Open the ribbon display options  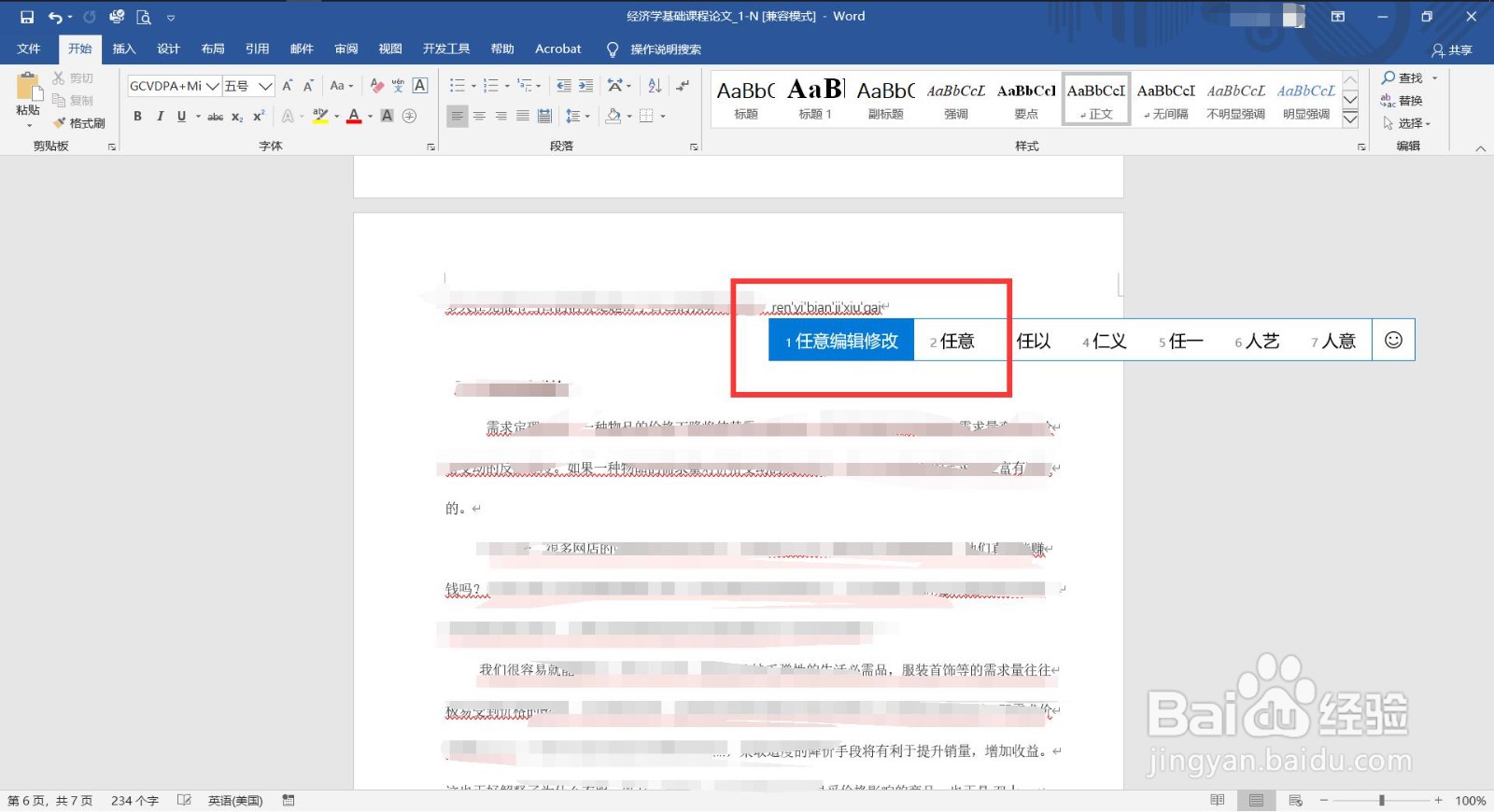(1338, 17)
